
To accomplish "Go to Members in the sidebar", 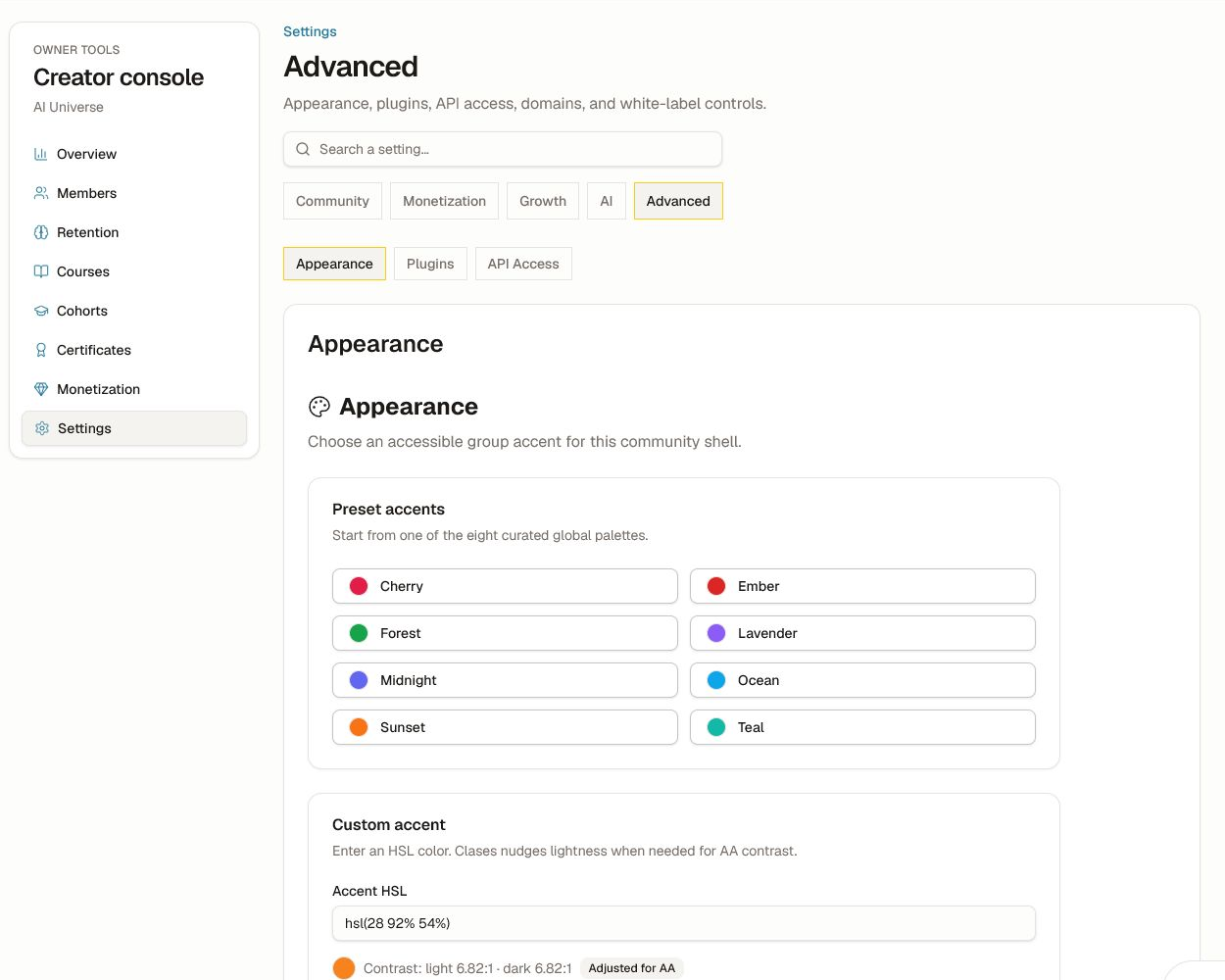I will 134,193.
